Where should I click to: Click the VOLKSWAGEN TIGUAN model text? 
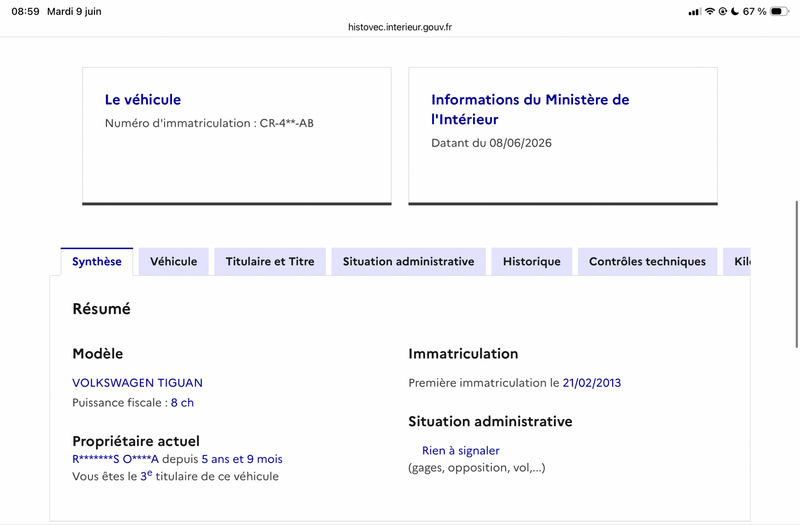(137, 383)
